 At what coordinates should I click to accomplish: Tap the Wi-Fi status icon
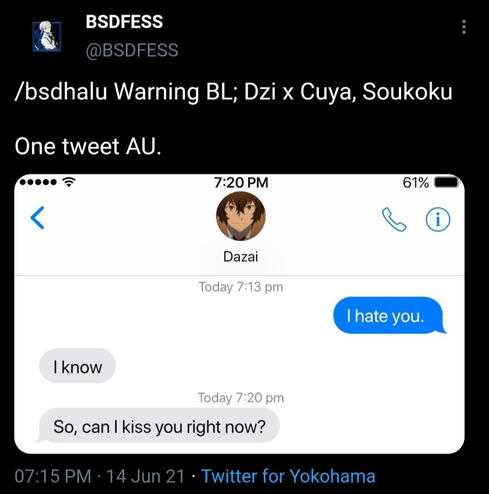coord(69,182)
